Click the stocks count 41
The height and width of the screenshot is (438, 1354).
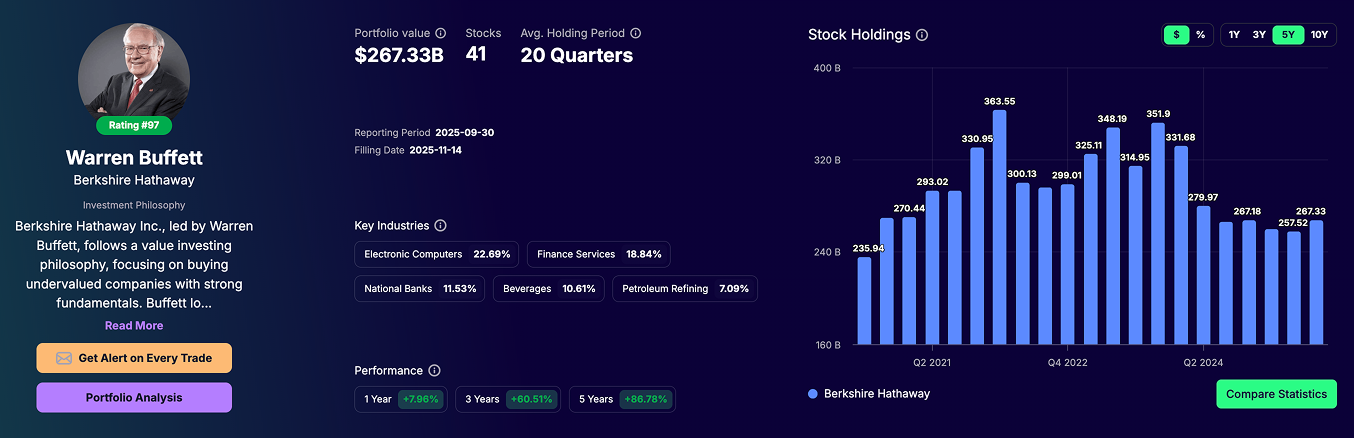[476, 55]
